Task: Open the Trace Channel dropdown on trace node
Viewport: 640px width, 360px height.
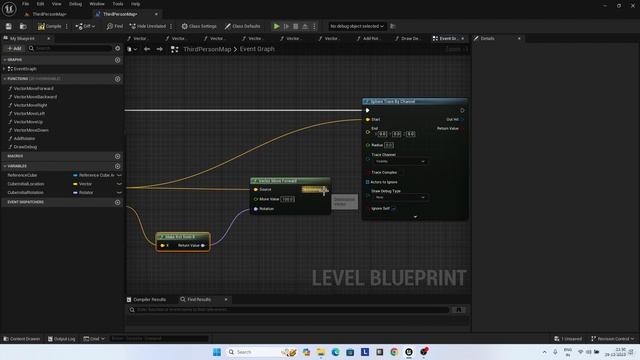Action: 400,162
